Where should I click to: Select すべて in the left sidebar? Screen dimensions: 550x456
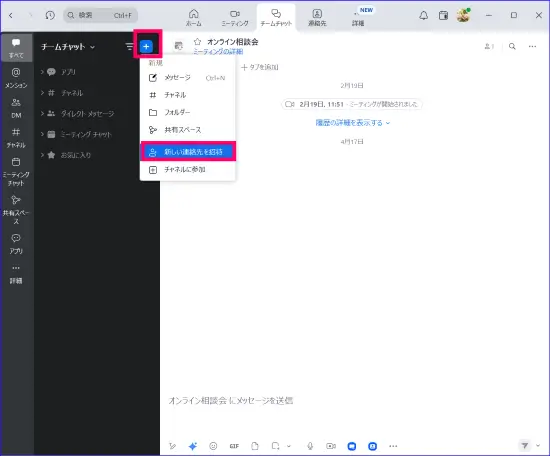tap(16, 48)
